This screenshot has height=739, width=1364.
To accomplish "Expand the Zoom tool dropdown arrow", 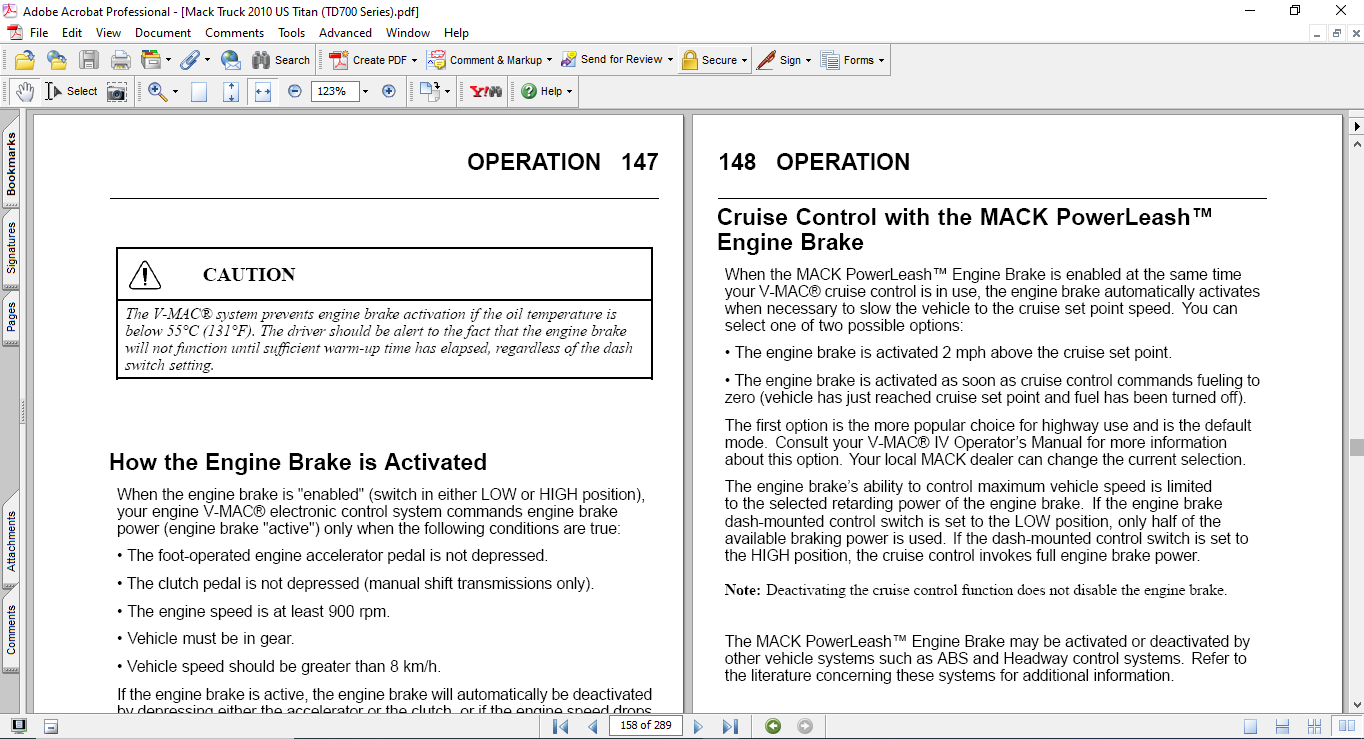I will 175,91.
